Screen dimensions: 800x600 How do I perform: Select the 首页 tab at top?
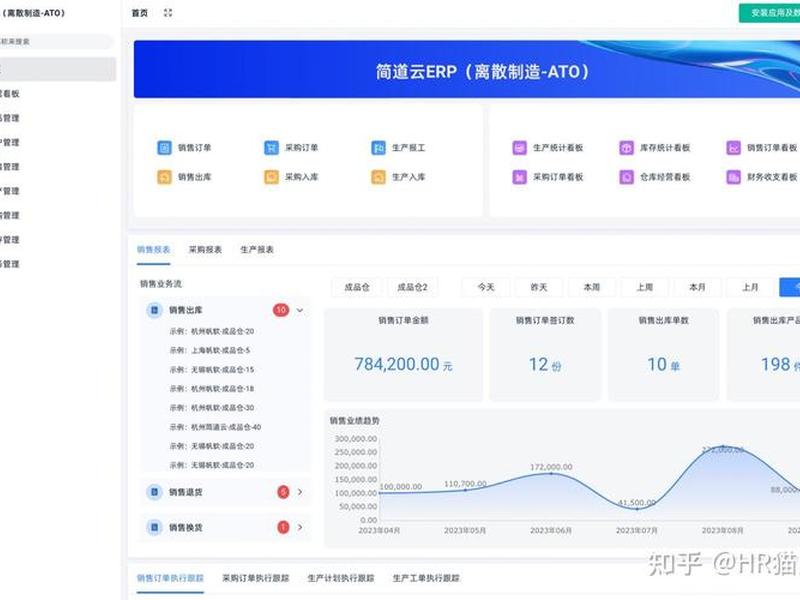tap(140, 13)
